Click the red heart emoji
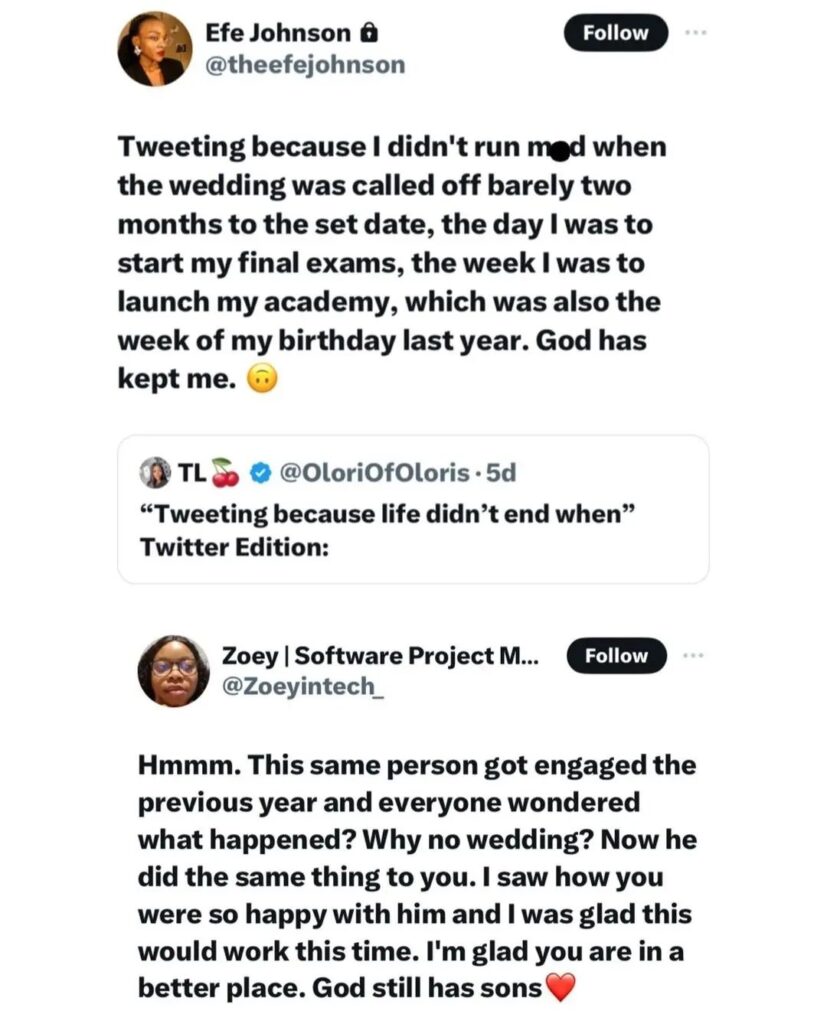 [x=563, y=989]
